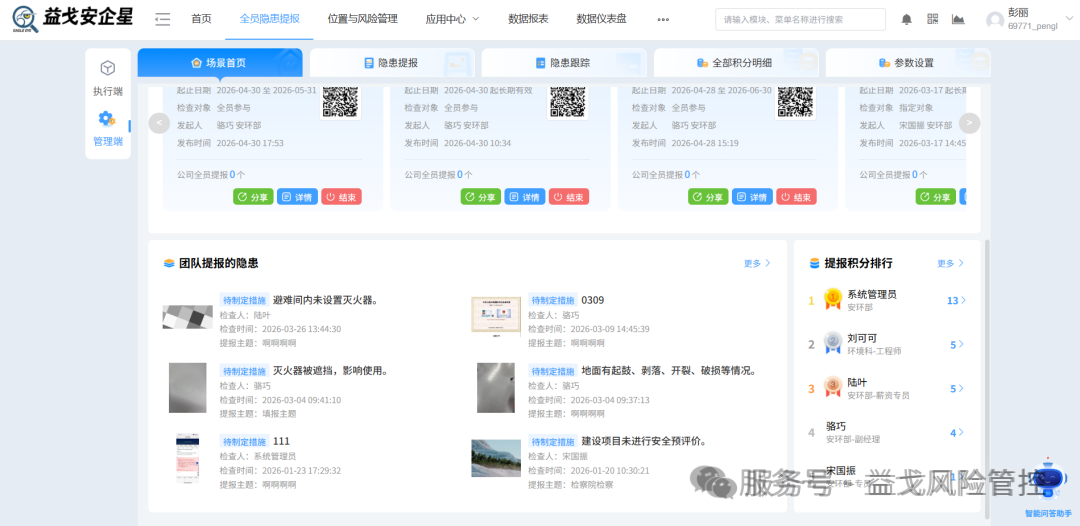Screen dimensions: 1080x526
Task: Click the 待制定措施 tag beside 0309
Action: [553, 300]
